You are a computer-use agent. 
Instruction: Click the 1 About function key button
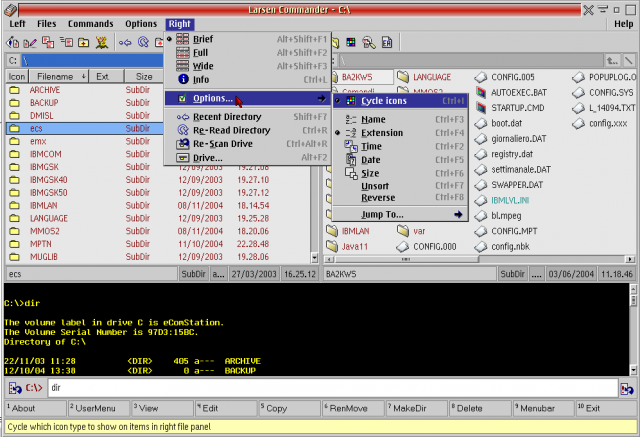click(x=36, y=408)
